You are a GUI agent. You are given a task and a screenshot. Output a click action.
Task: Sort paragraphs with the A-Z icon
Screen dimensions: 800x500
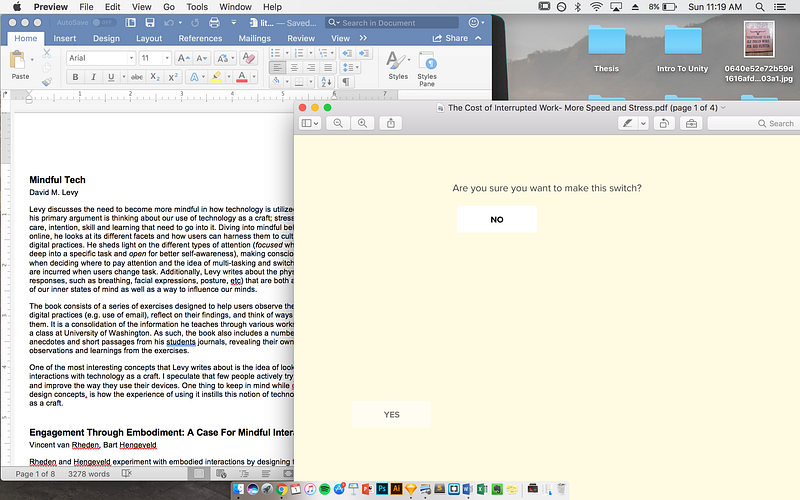[326, 82]
